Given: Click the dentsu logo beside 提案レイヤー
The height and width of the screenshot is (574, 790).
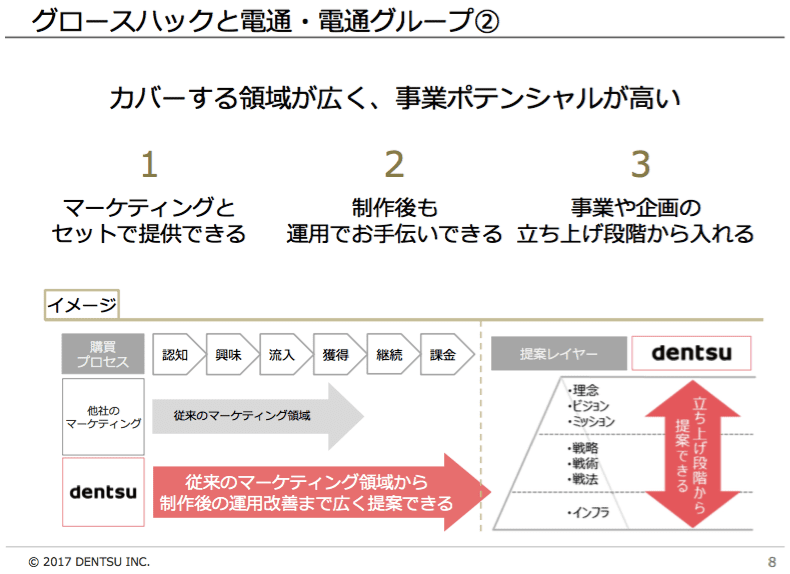Looking at the screenshot, I should coord(691,353).
